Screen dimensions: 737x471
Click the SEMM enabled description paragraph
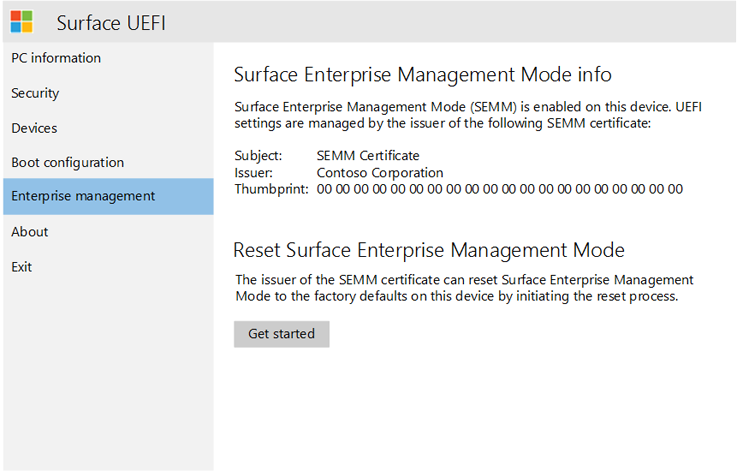point(467,115)
